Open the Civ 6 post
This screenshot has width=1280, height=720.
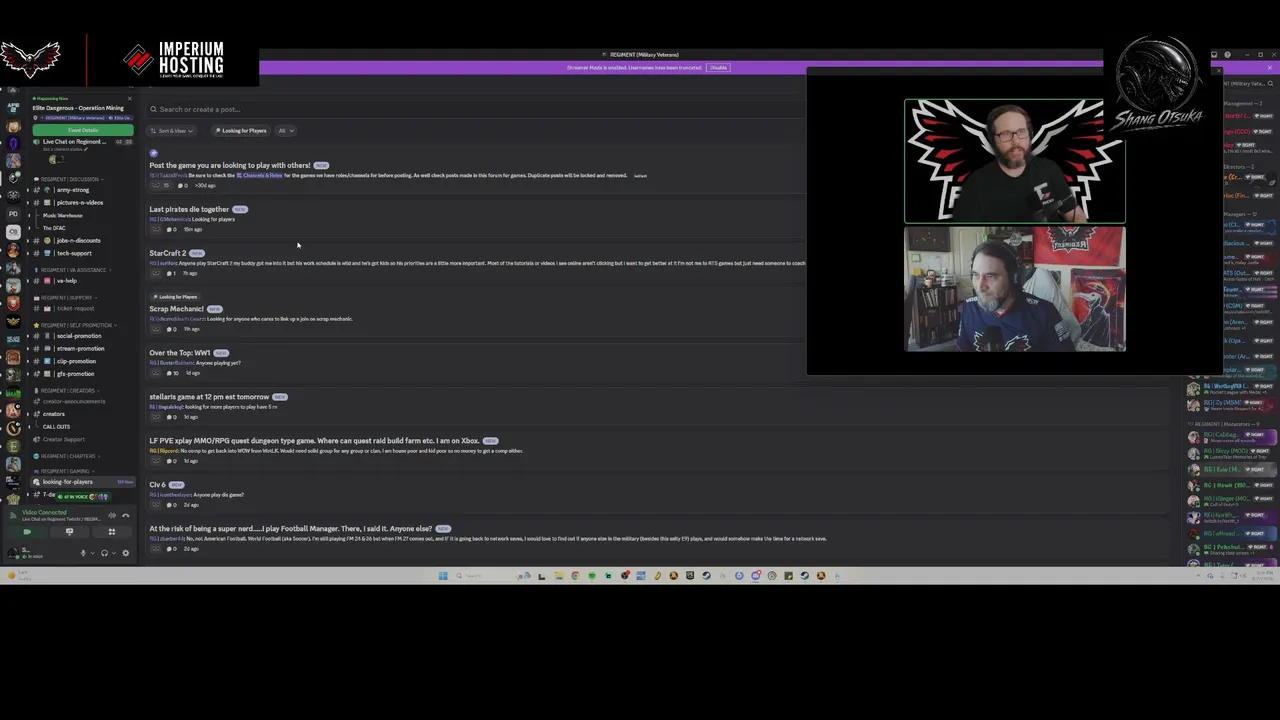click(x=157, y=485)
